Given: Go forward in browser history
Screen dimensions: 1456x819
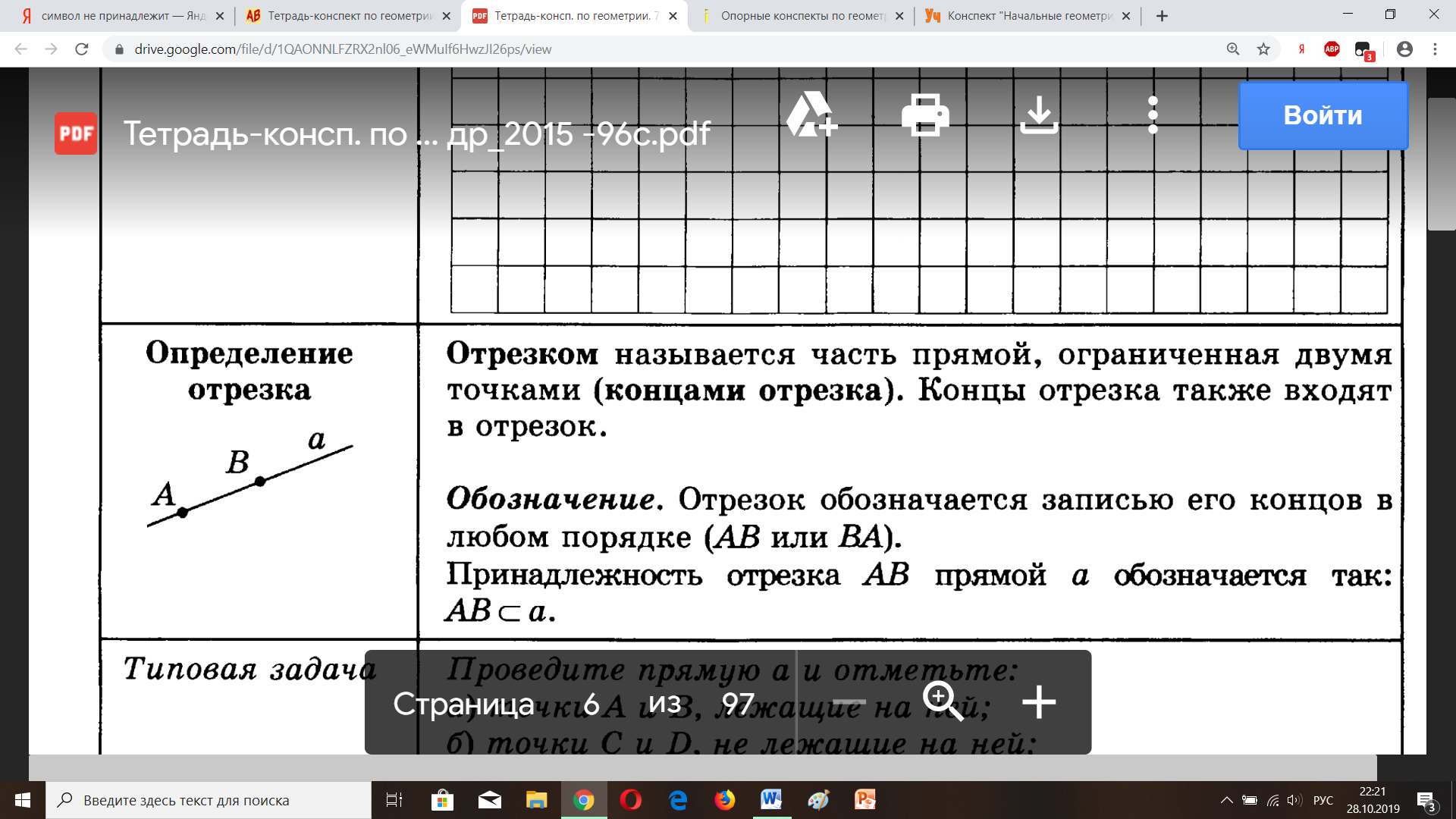Looking at the screenshot, I should click(x=52, y=49).
